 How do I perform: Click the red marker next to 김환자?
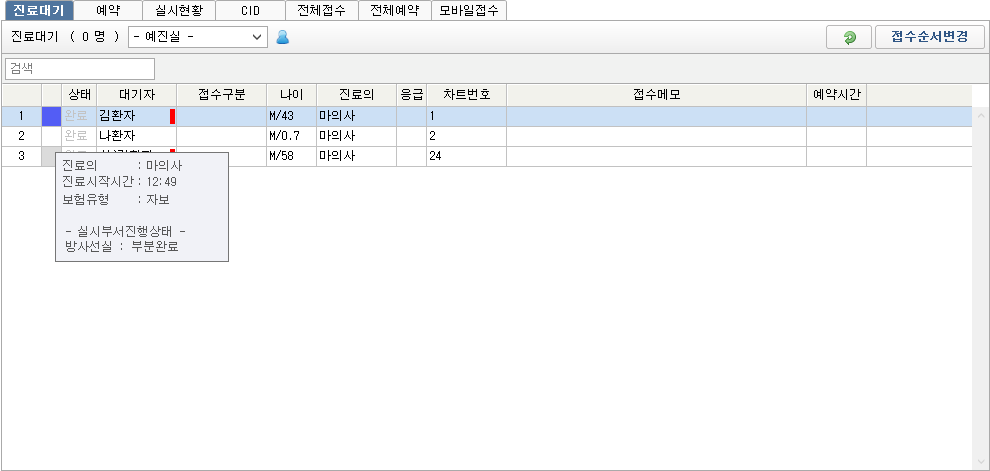click(172, 116)
